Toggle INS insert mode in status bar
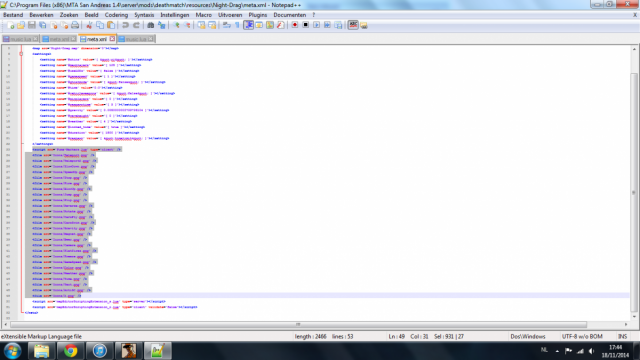 tap(622, 337)
